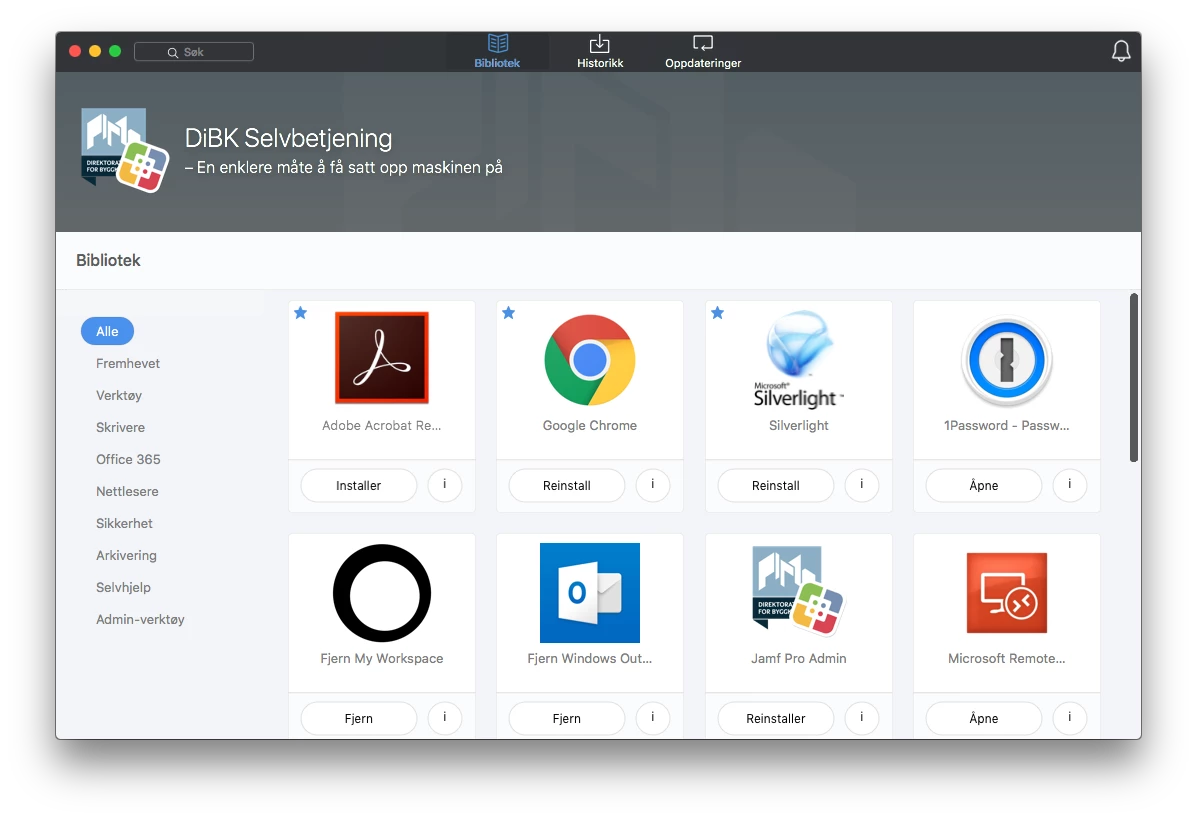
Task: Click Fjern under Fjern Windows Outlook
Action: point(566,718)
